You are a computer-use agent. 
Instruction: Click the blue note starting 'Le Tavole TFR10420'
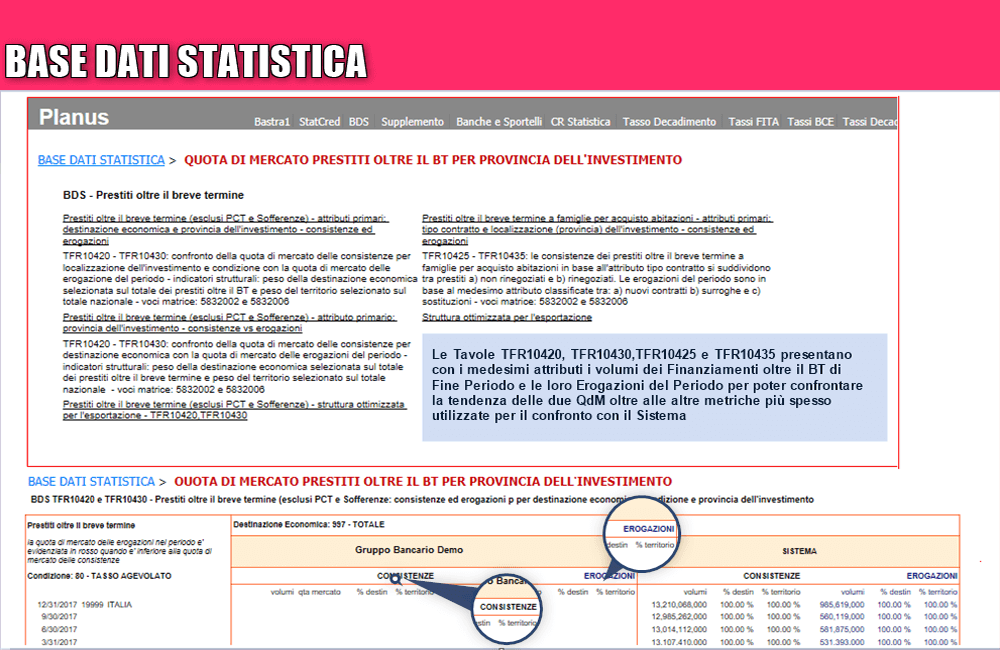(654, 387)
